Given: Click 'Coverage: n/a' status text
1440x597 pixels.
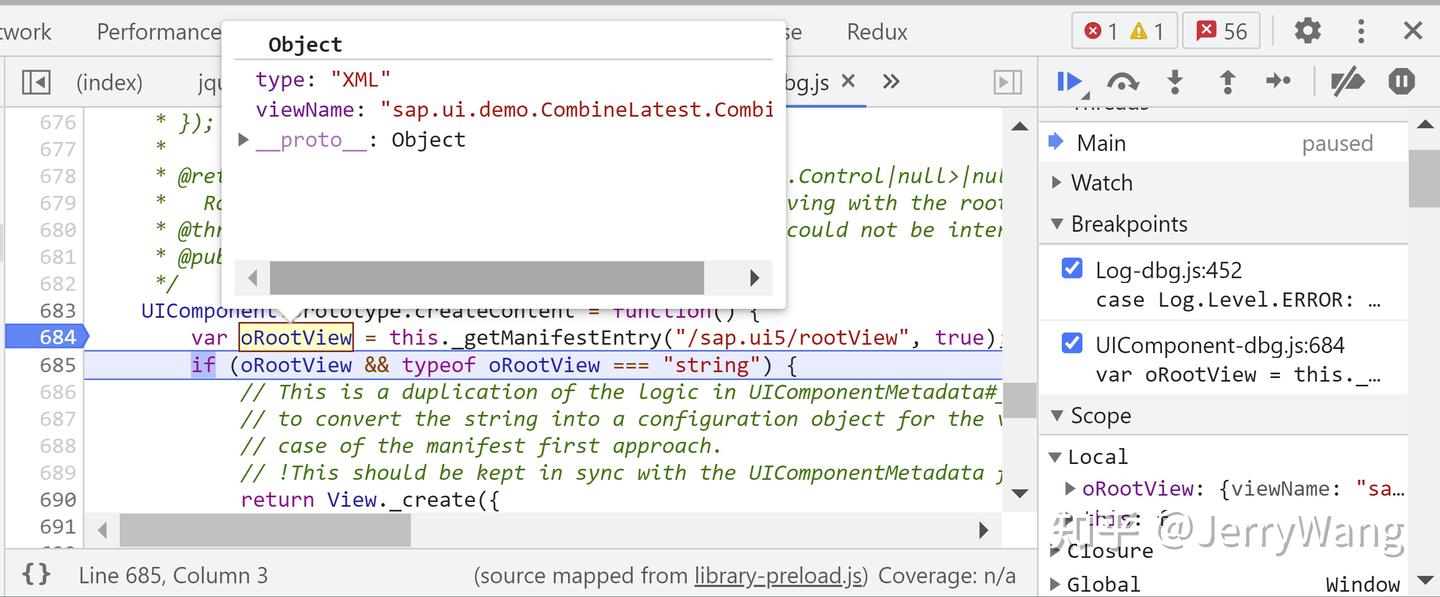Looking at the screenshot, I should (946, 575).
